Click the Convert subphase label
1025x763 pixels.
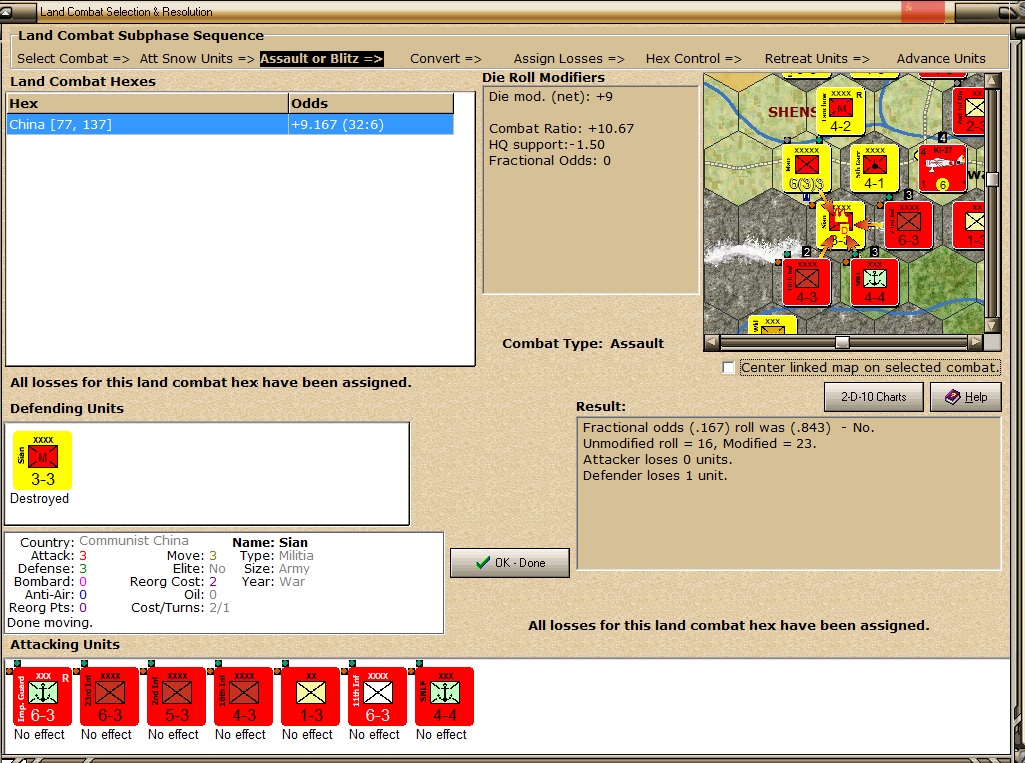point(446,58)
